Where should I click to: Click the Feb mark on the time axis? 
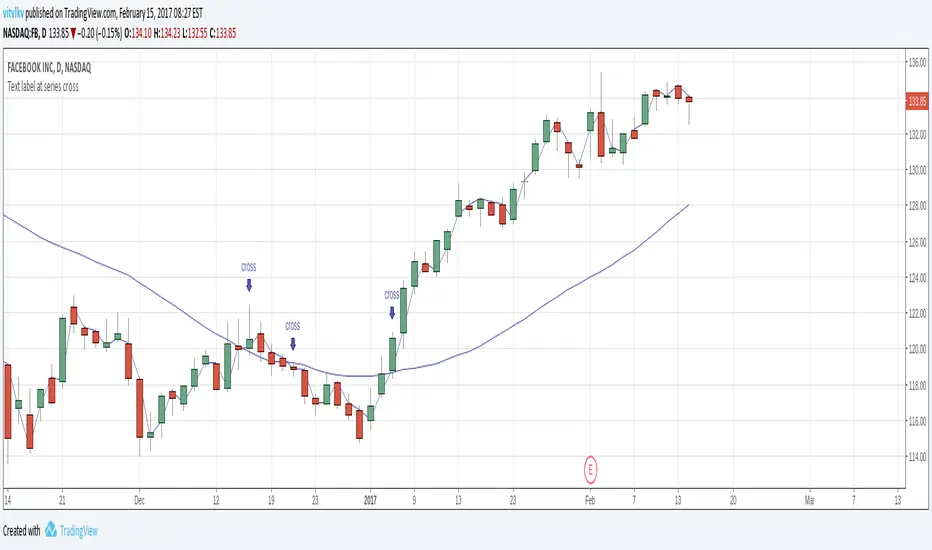[x=590, y=499]
